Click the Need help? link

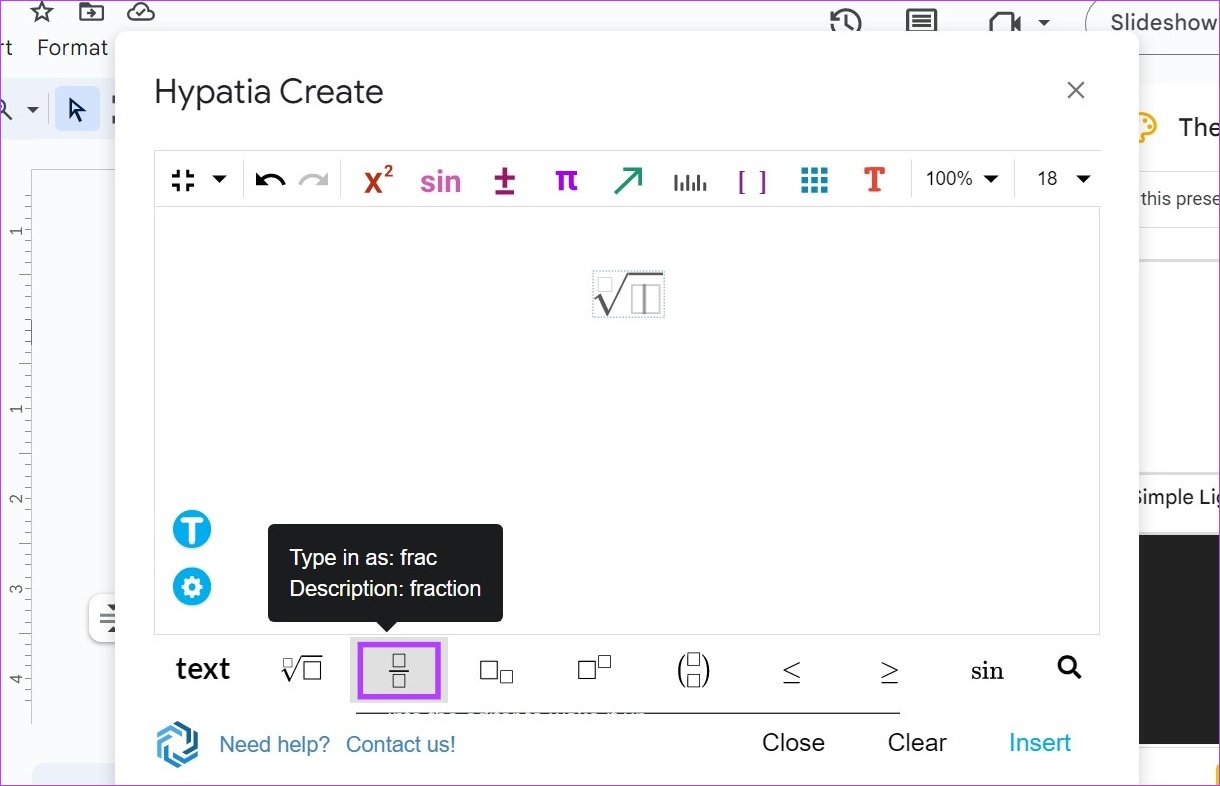tap(274, 744)
